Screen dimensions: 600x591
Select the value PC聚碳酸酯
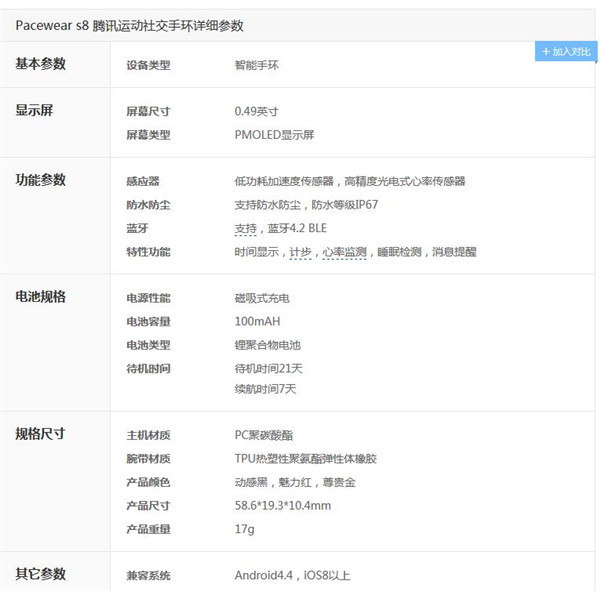click(x=264, y=435)
